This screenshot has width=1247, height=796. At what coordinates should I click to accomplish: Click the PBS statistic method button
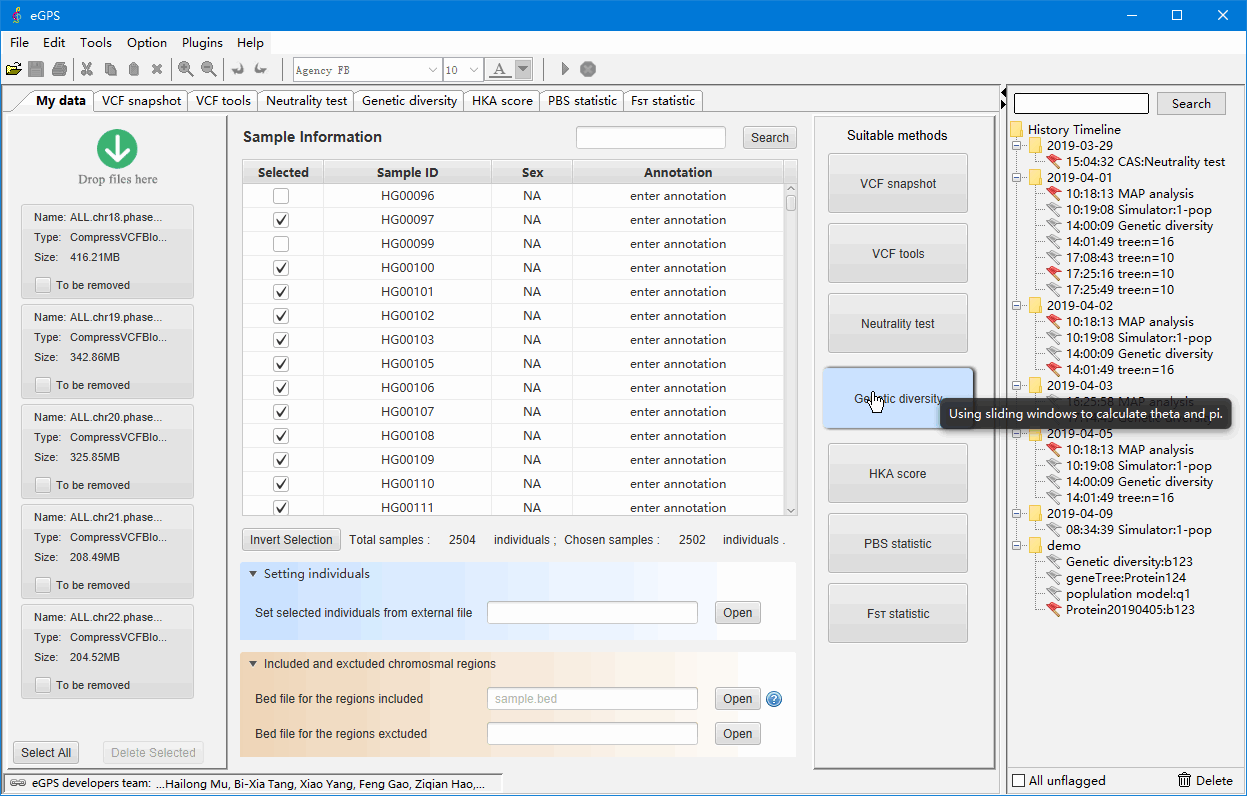897,544
